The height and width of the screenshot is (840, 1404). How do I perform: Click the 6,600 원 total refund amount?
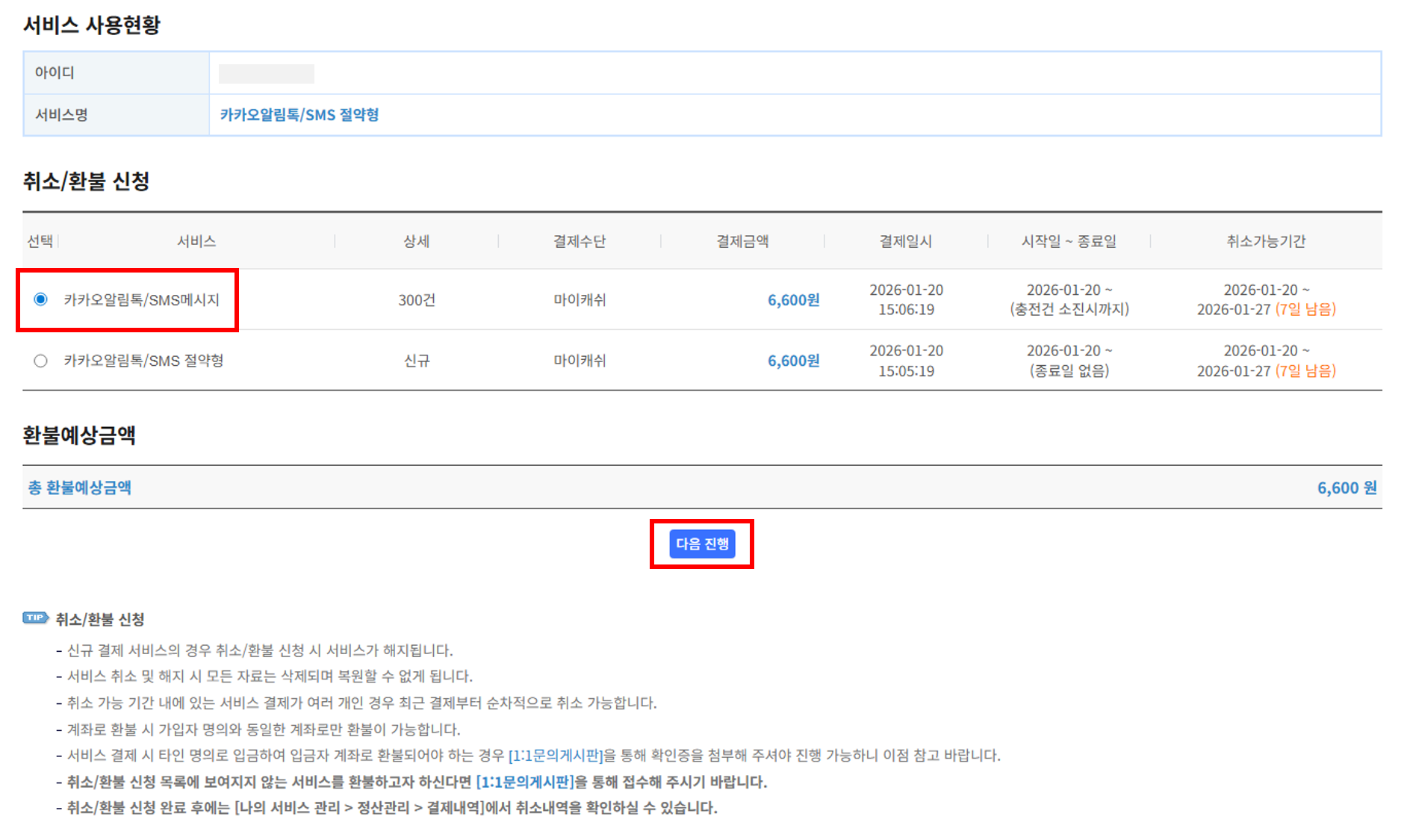click(x=1346, y=488)
